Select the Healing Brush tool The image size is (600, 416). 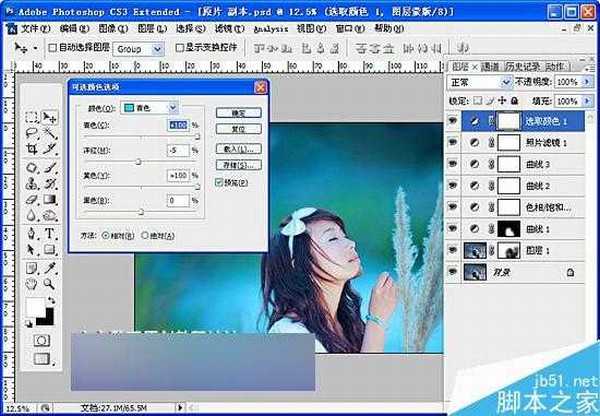click(32, 168)
